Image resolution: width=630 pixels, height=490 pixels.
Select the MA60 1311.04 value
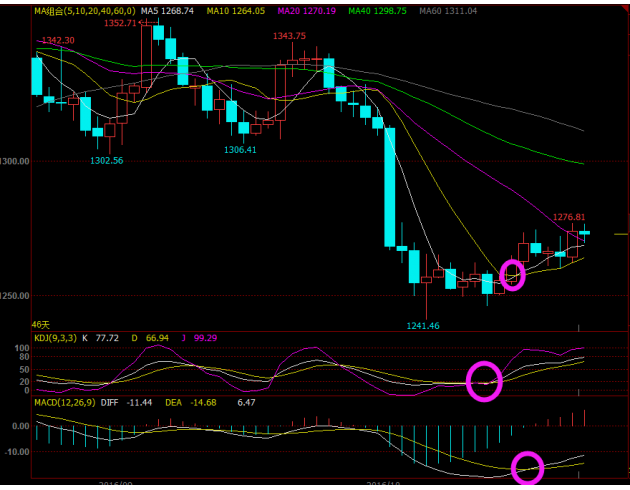pyautogui.click(x=448, y=11)
